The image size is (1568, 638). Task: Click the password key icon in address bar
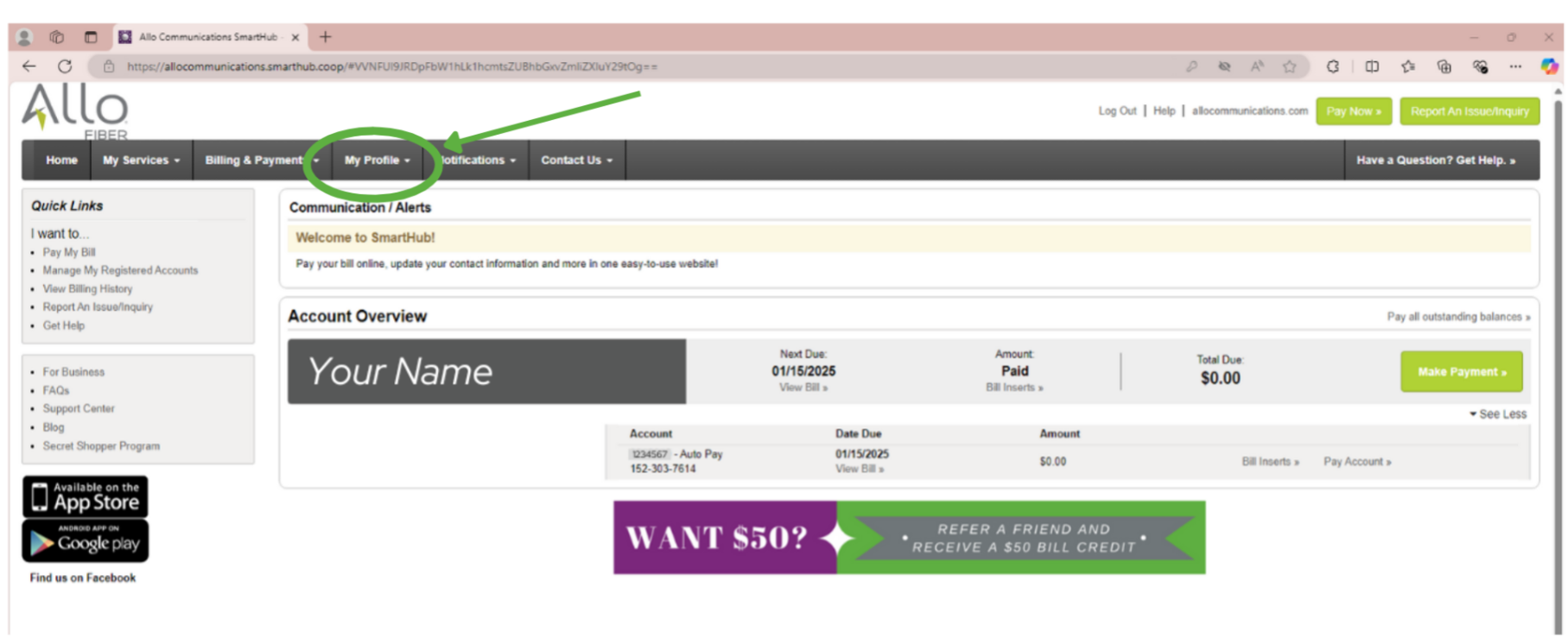(x=1191, y=66)
